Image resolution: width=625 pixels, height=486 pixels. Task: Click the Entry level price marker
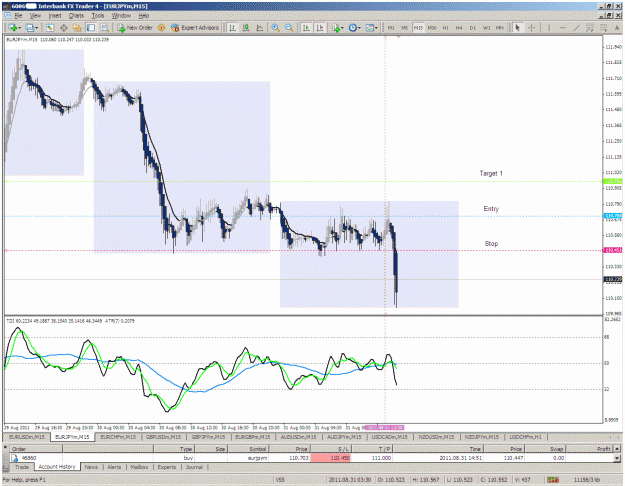[x=613, y=216]
